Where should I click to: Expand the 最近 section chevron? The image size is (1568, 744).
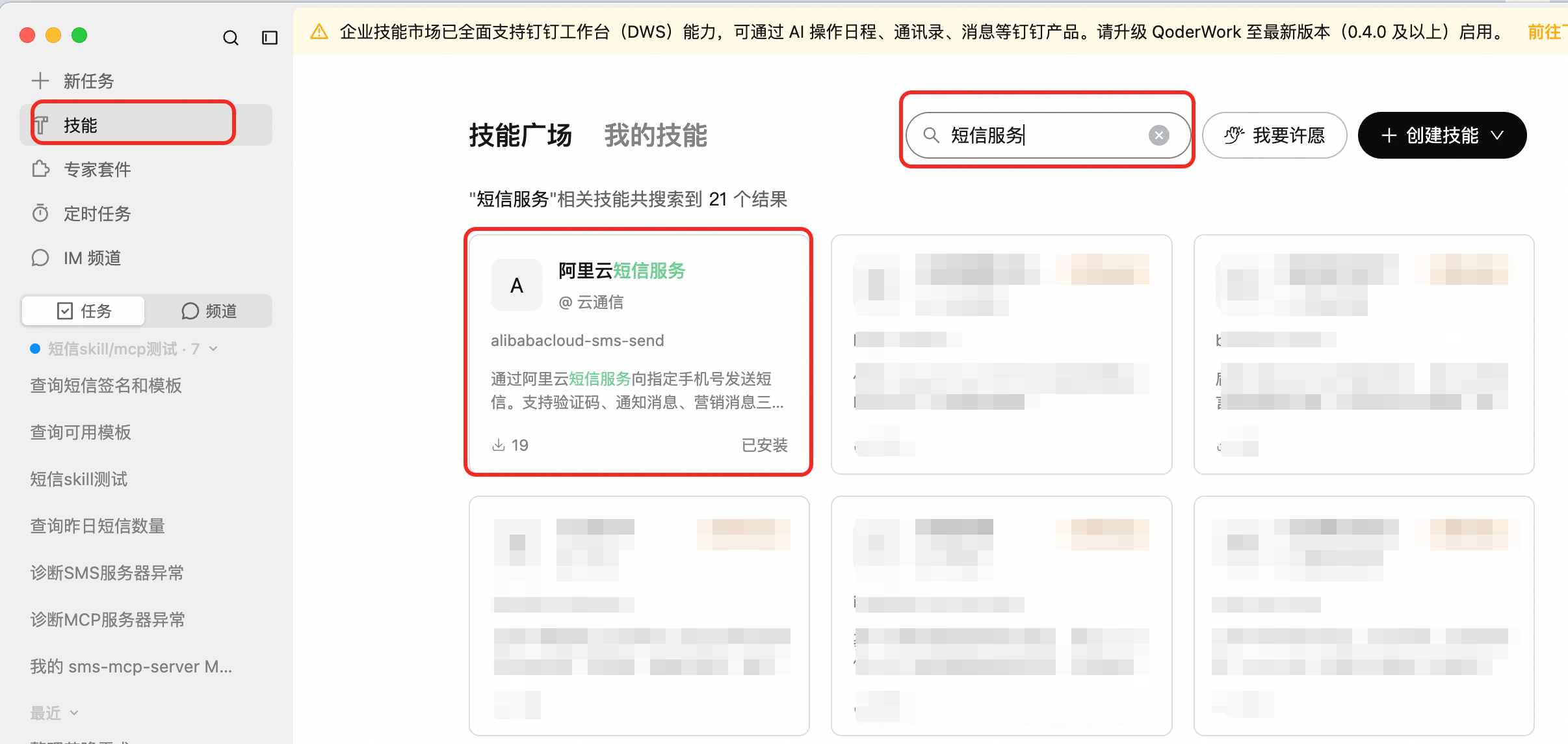(x=74, y=713)
